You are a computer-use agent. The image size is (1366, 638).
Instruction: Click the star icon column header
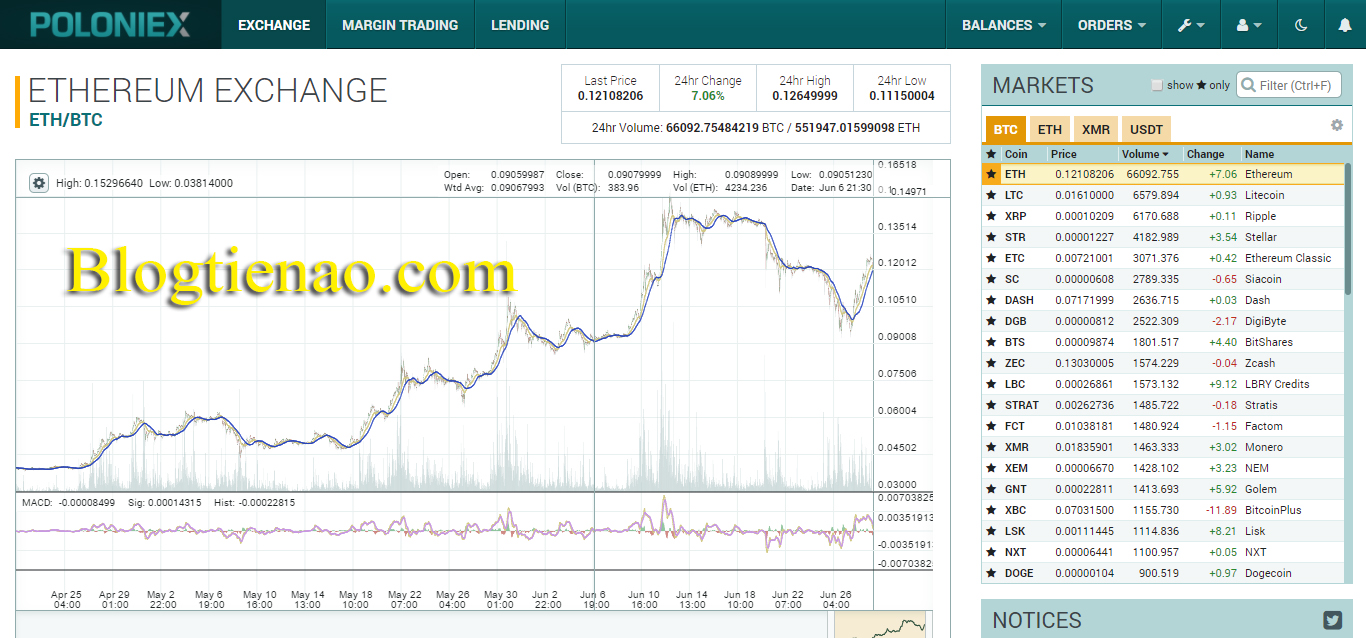click(x=991, y=154)
